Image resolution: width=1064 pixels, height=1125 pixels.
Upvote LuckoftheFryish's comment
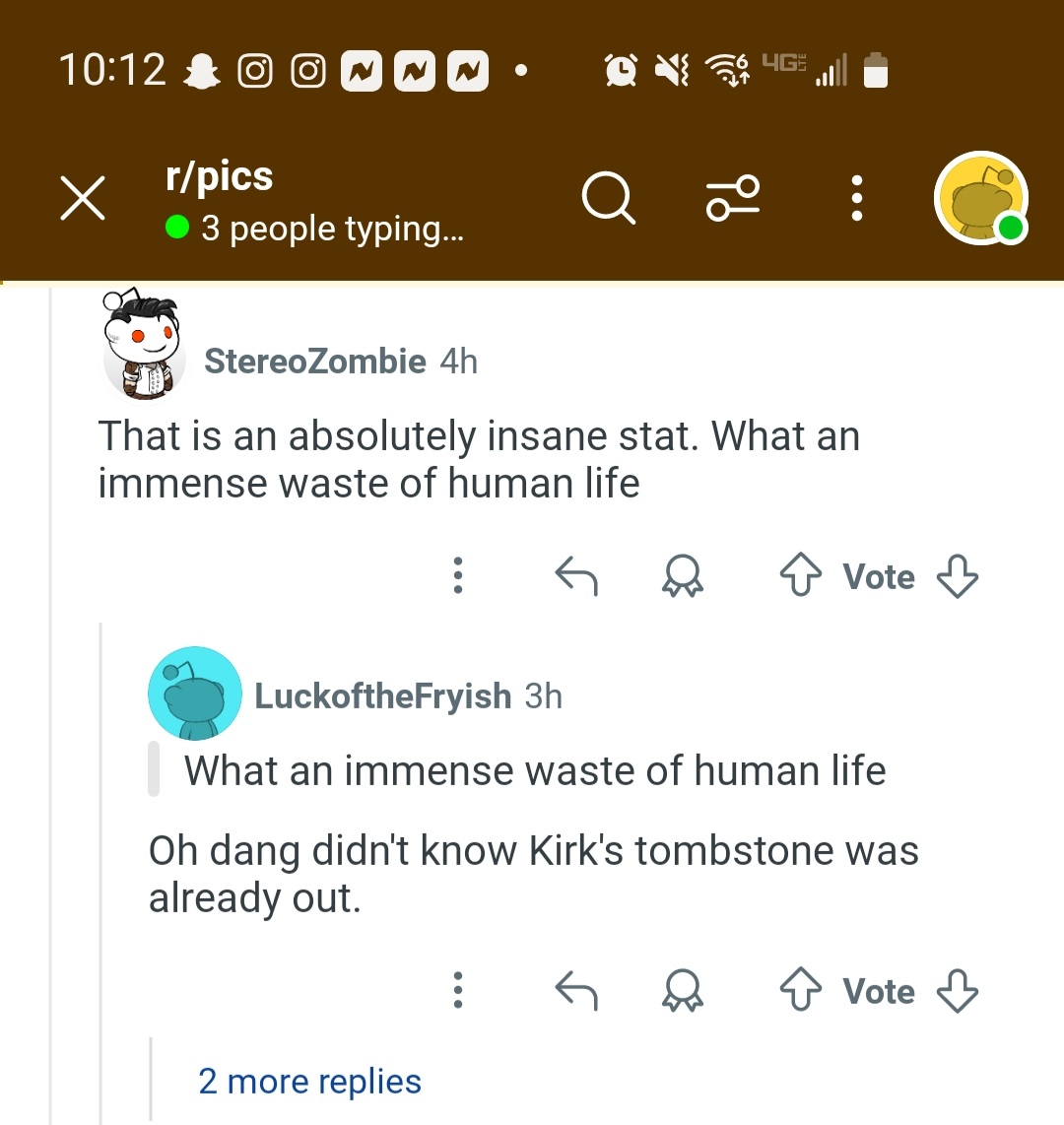[x=800, y=991]
